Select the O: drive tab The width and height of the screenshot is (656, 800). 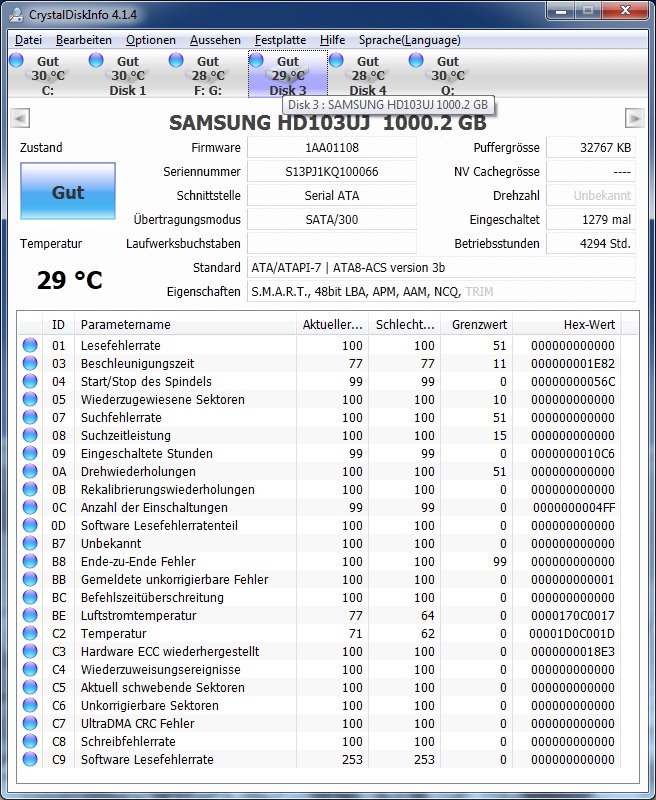[x=448, y=74]
